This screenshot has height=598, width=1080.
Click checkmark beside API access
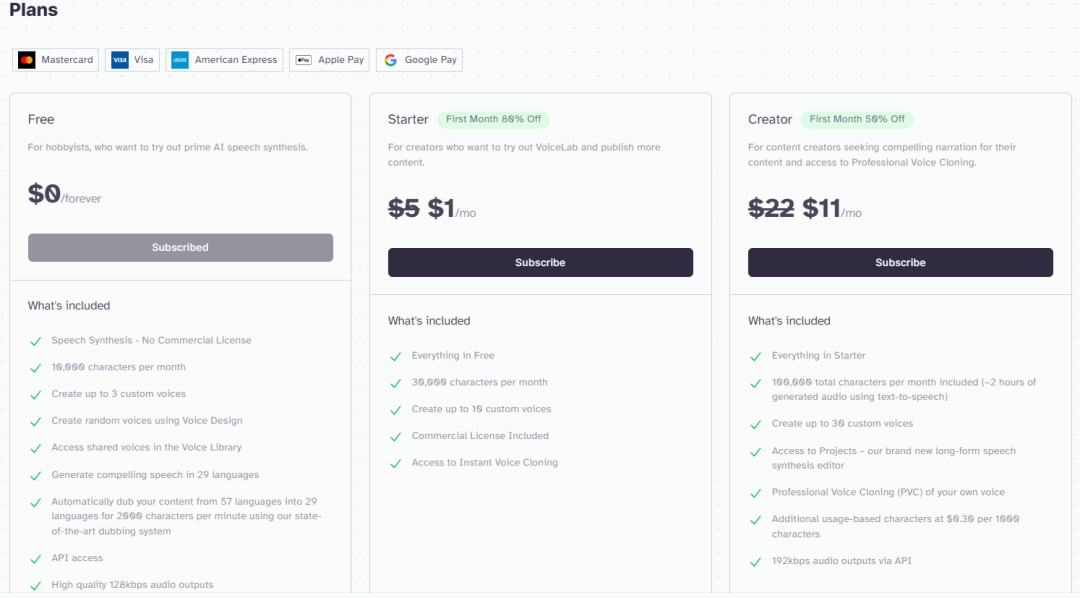pyautogui.click(x=36, y=559)
